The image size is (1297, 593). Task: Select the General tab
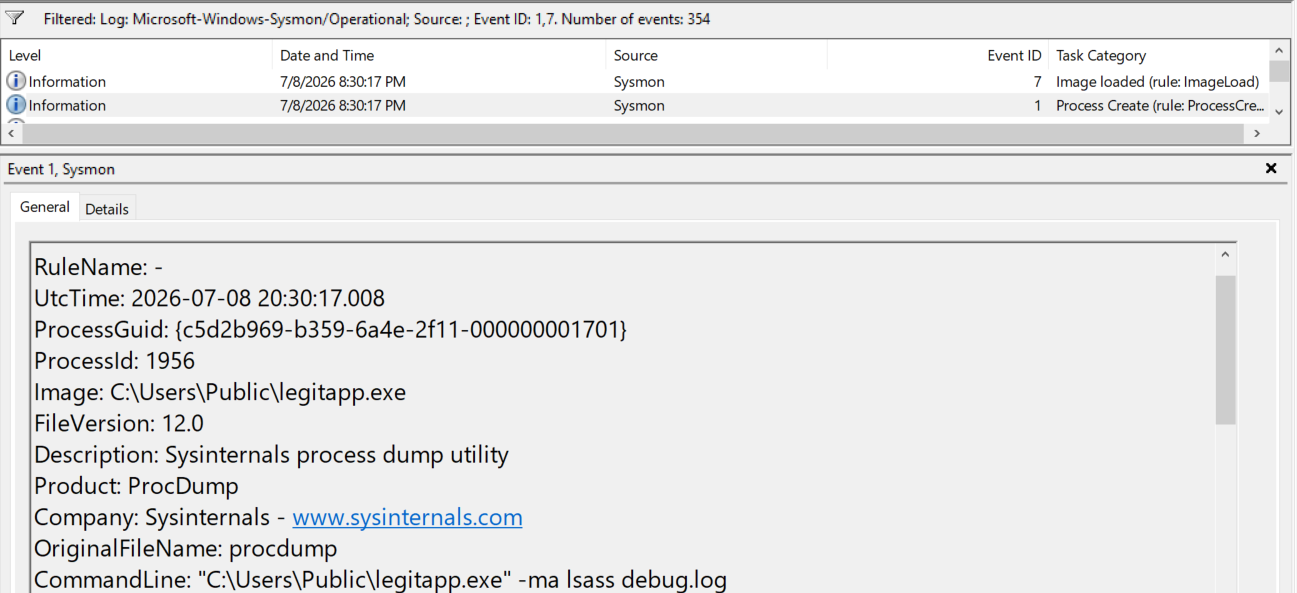[45, 207]
